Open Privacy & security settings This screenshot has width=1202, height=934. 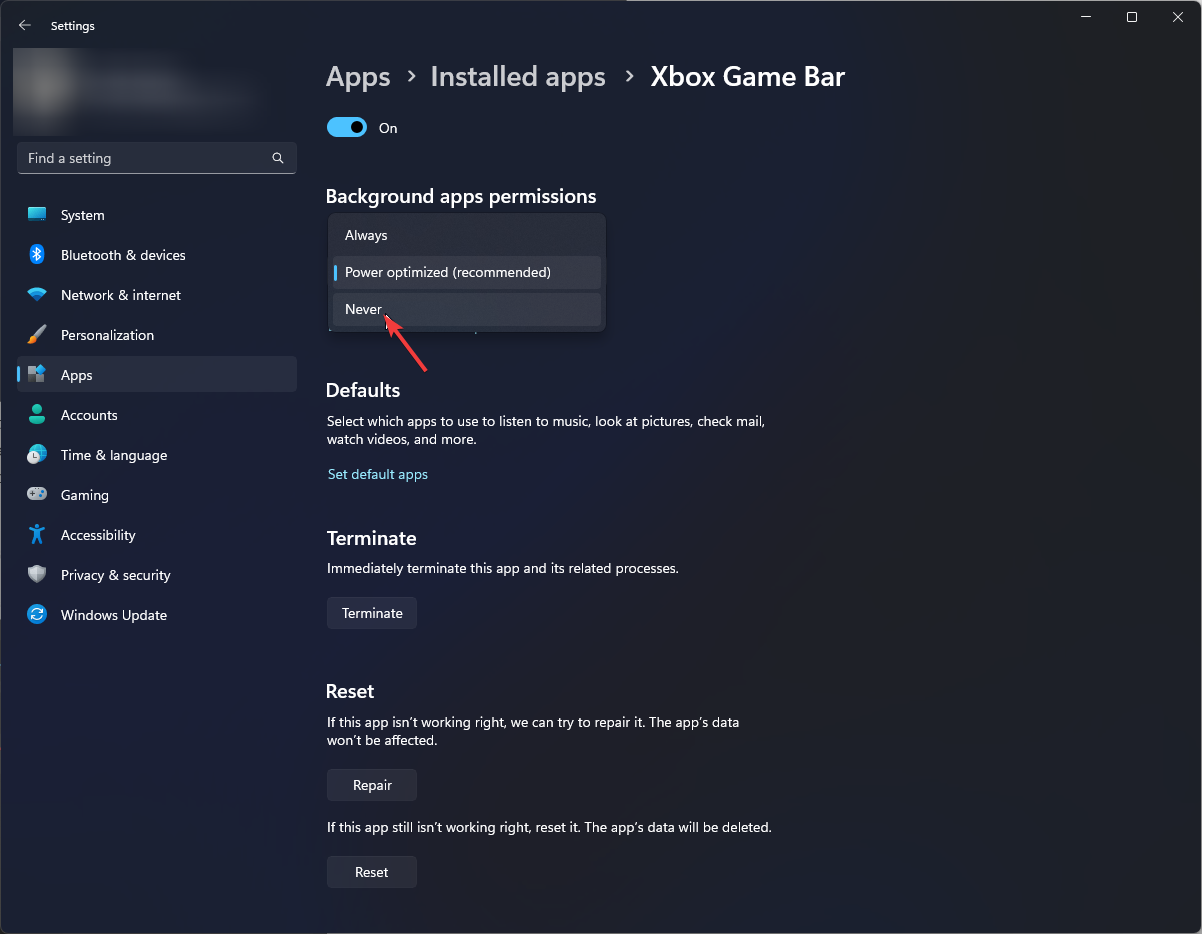point(157,575)
